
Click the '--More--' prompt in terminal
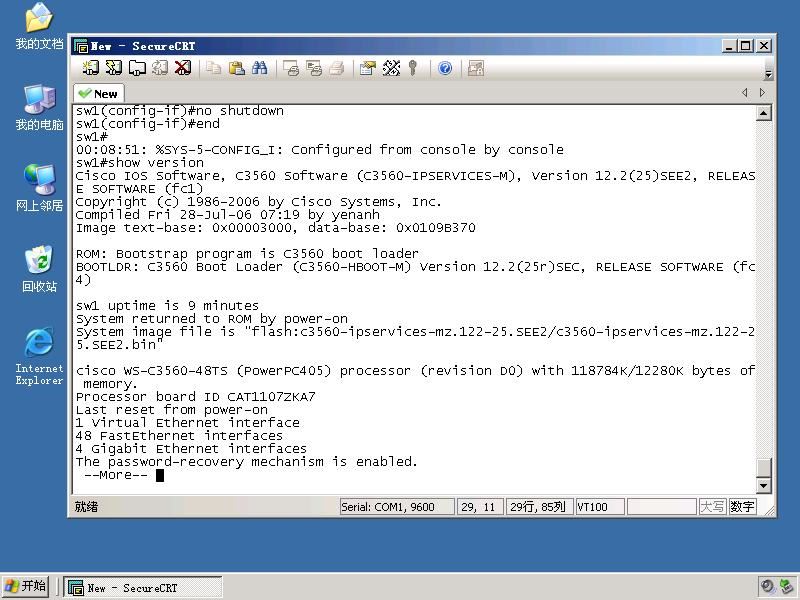click(116, 475)
